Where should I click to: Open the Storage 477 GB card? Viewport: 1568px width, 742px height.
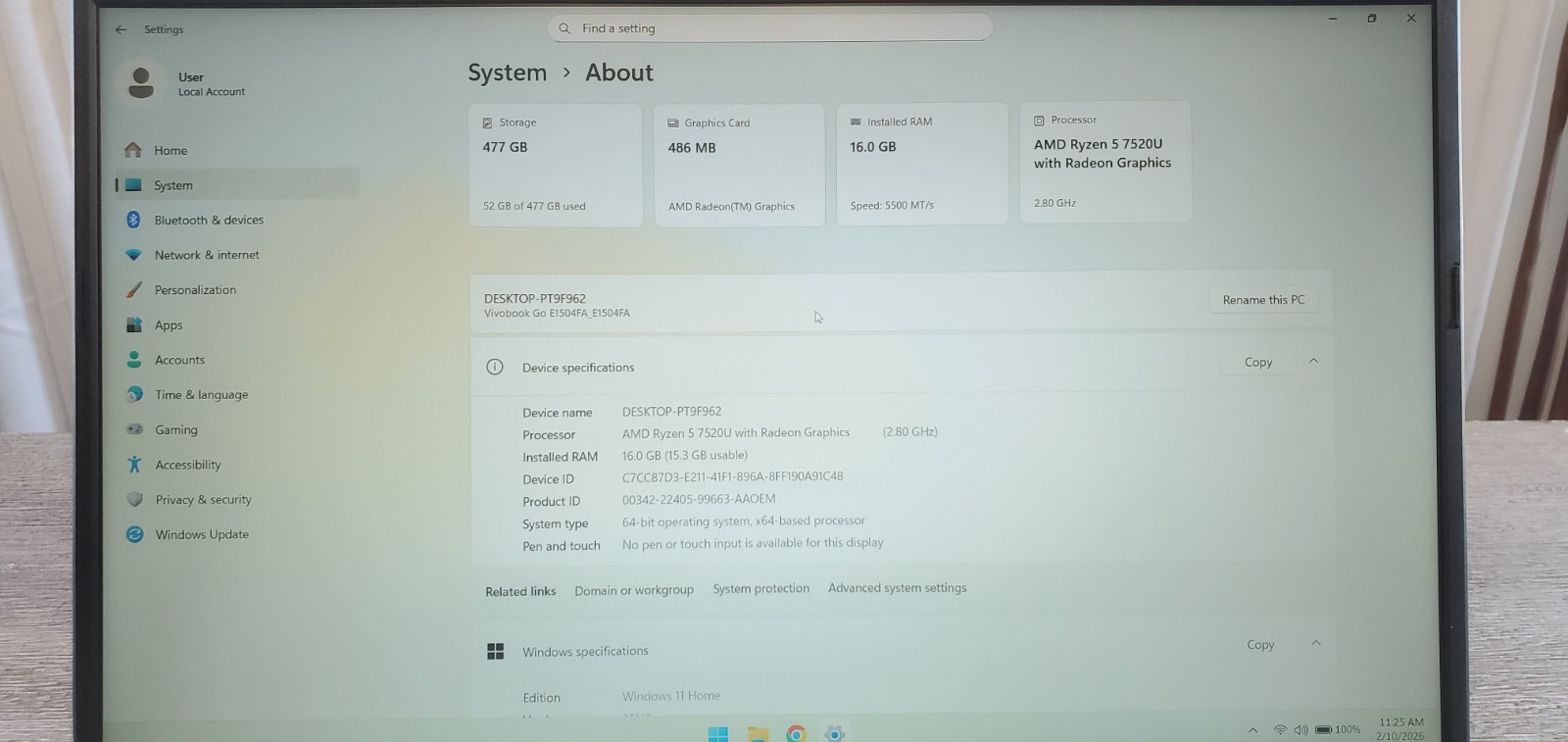[x=556, y=165]
